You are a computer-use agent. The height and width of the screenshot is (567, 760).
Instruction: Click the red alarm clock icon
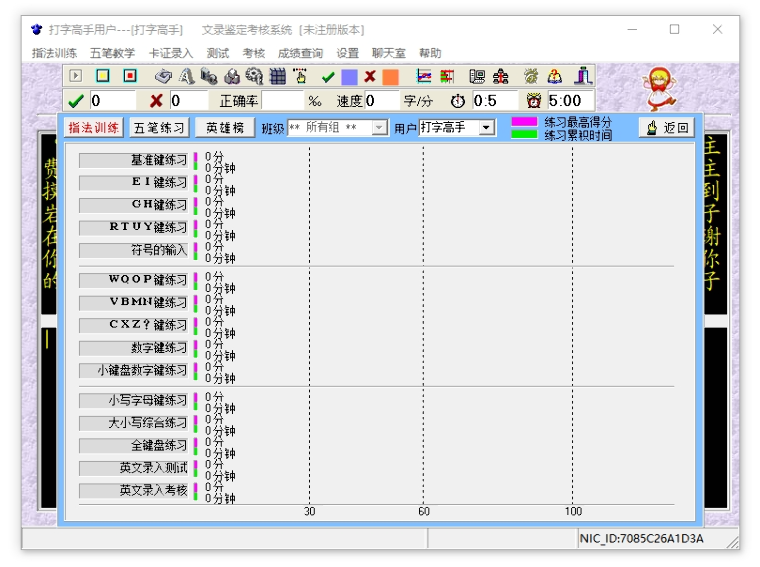(x=534, y=101)
